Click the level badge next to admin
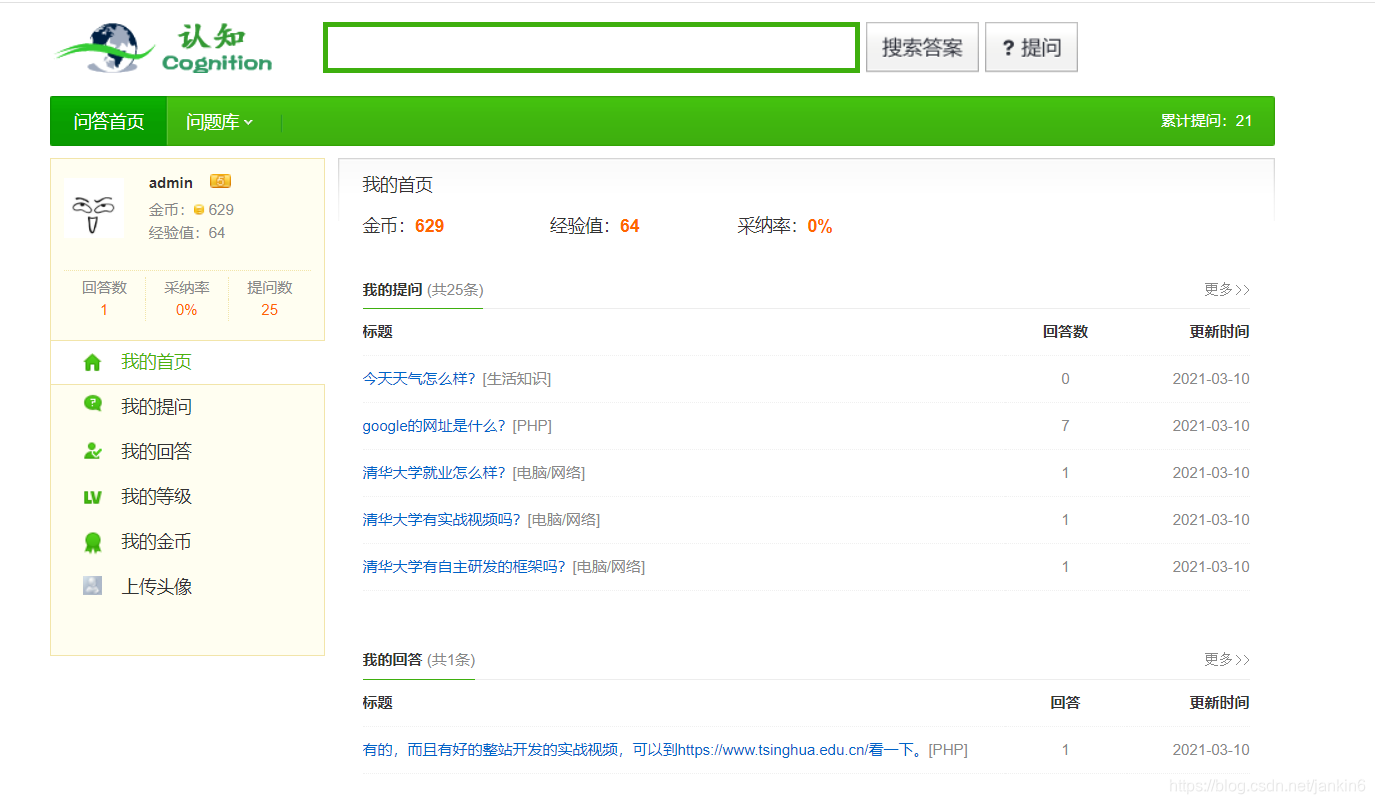 pyautogui.click(x=220, y=181)
